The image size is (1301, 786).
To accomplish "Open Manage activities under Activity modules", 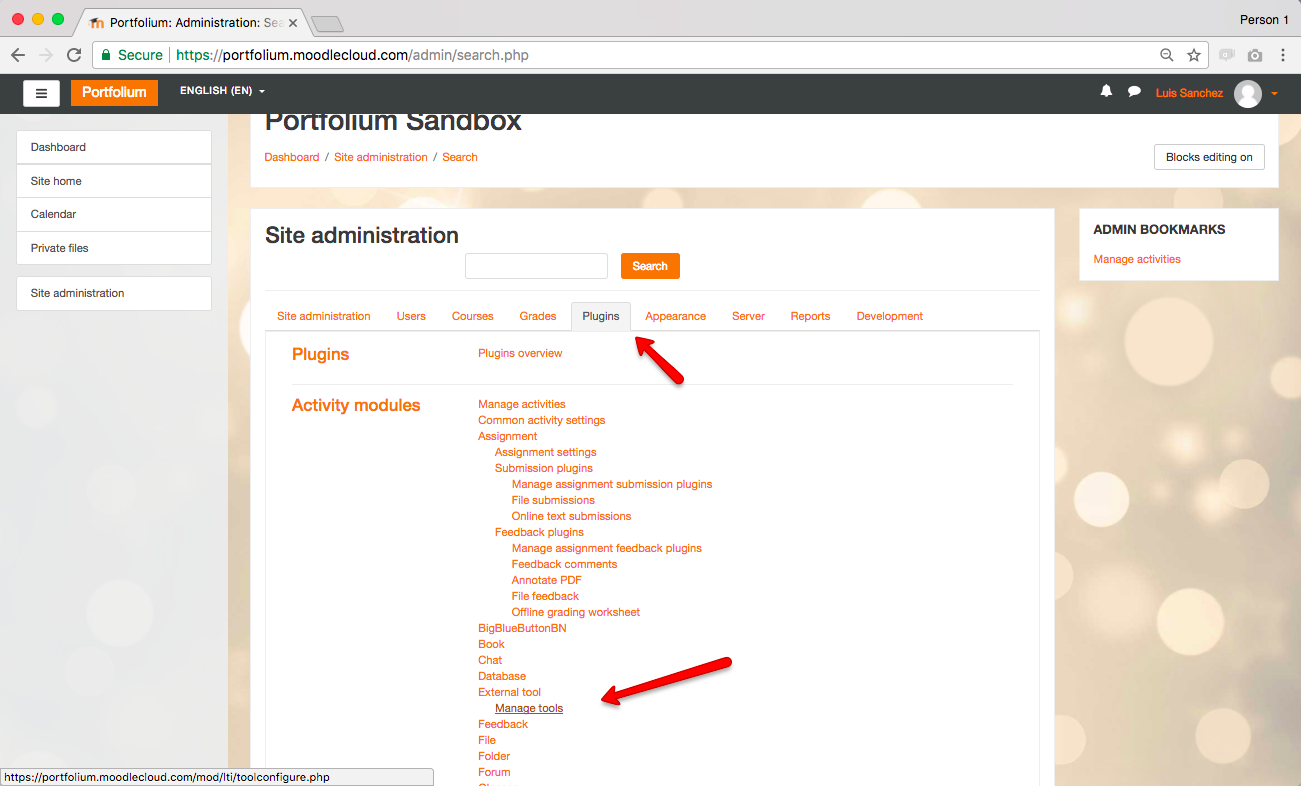I will tap(522, 404).
